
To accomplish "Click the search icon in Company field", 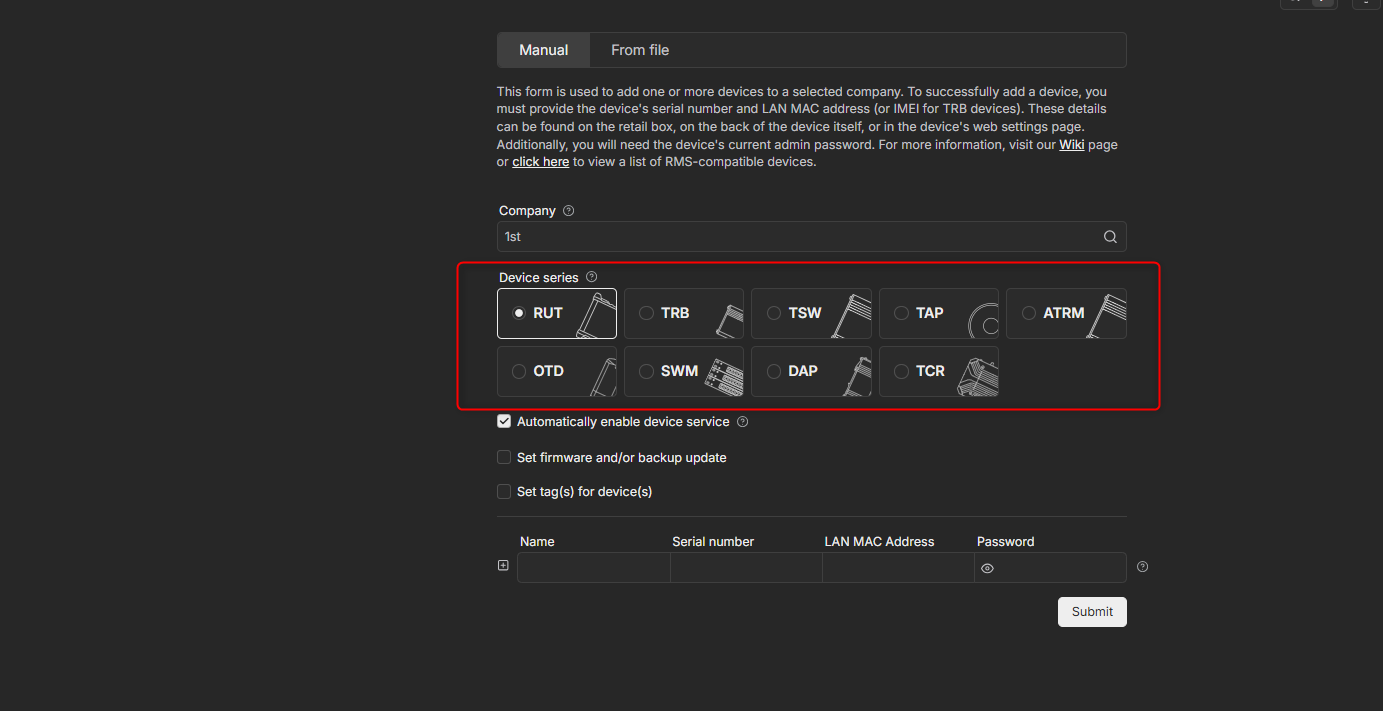I will (1110, 237).
